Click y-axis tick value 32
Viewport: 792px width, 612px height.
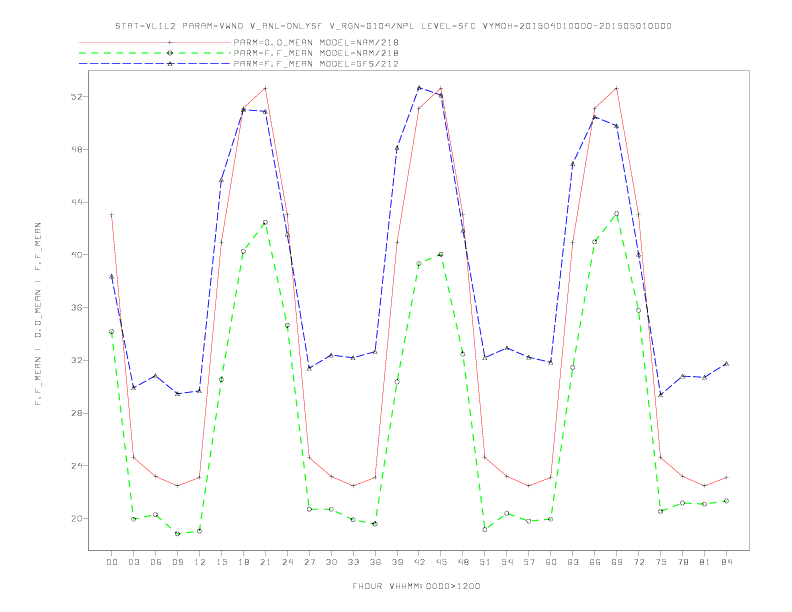[x=77, y=360]
